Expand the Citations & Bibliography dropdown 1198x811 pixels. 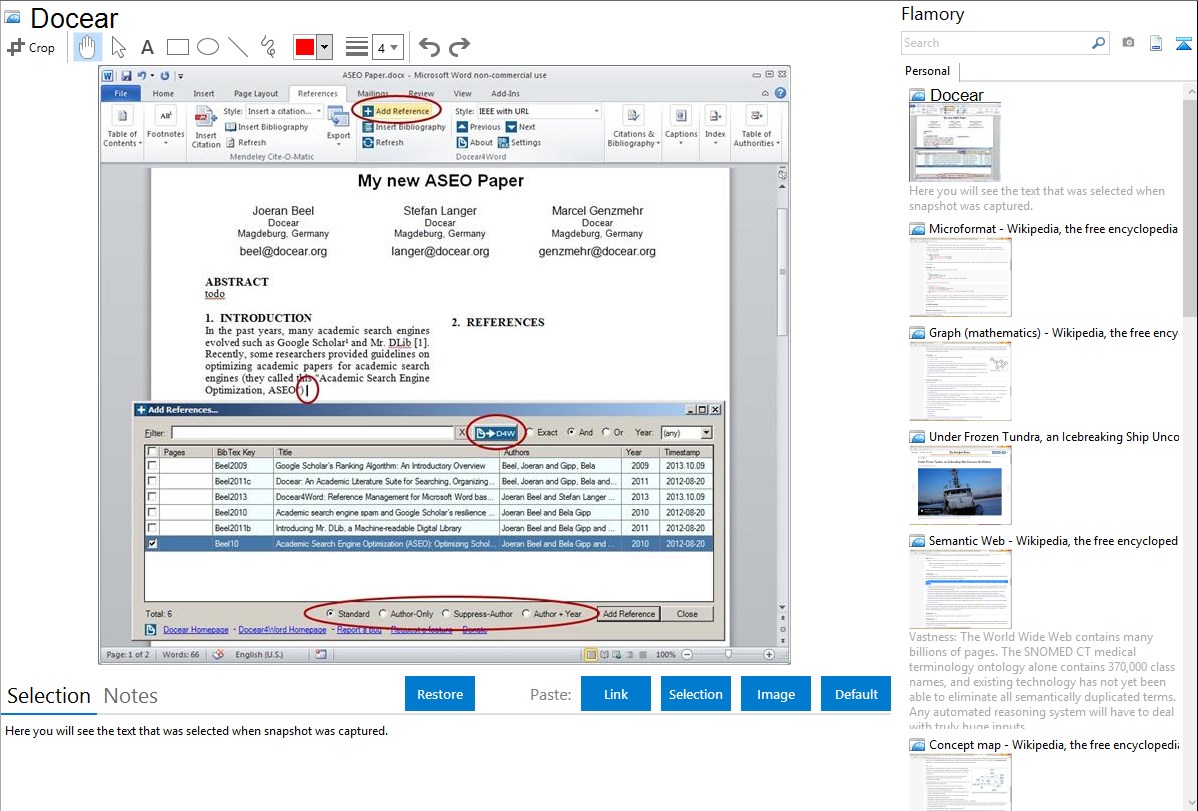click(x=633, y=127)
